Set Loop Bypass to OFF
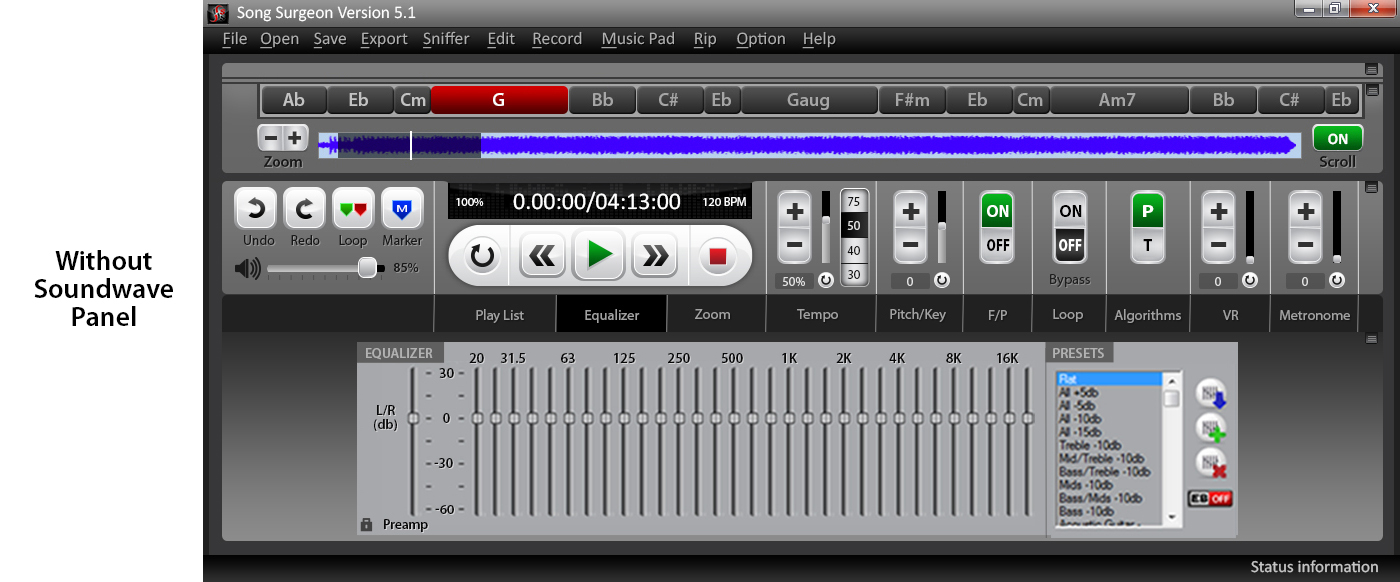Viewport: 1400px width, 582px height. coord(1070,245)
